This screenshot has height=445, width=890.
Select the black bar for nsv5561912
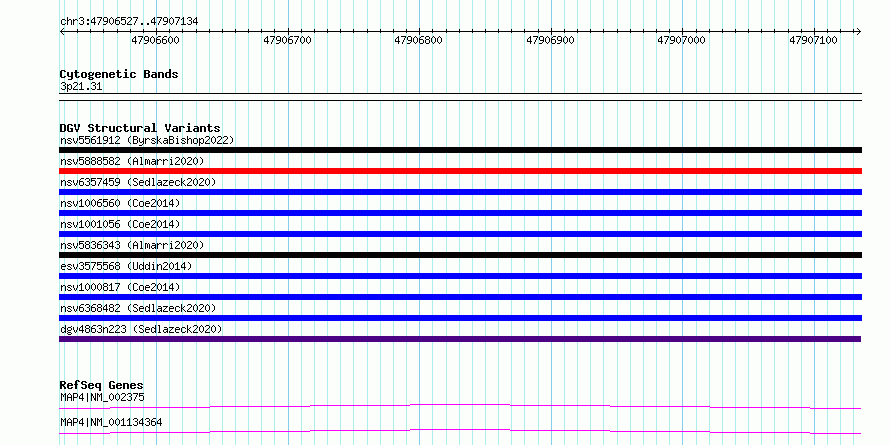(x=460, y=150)
